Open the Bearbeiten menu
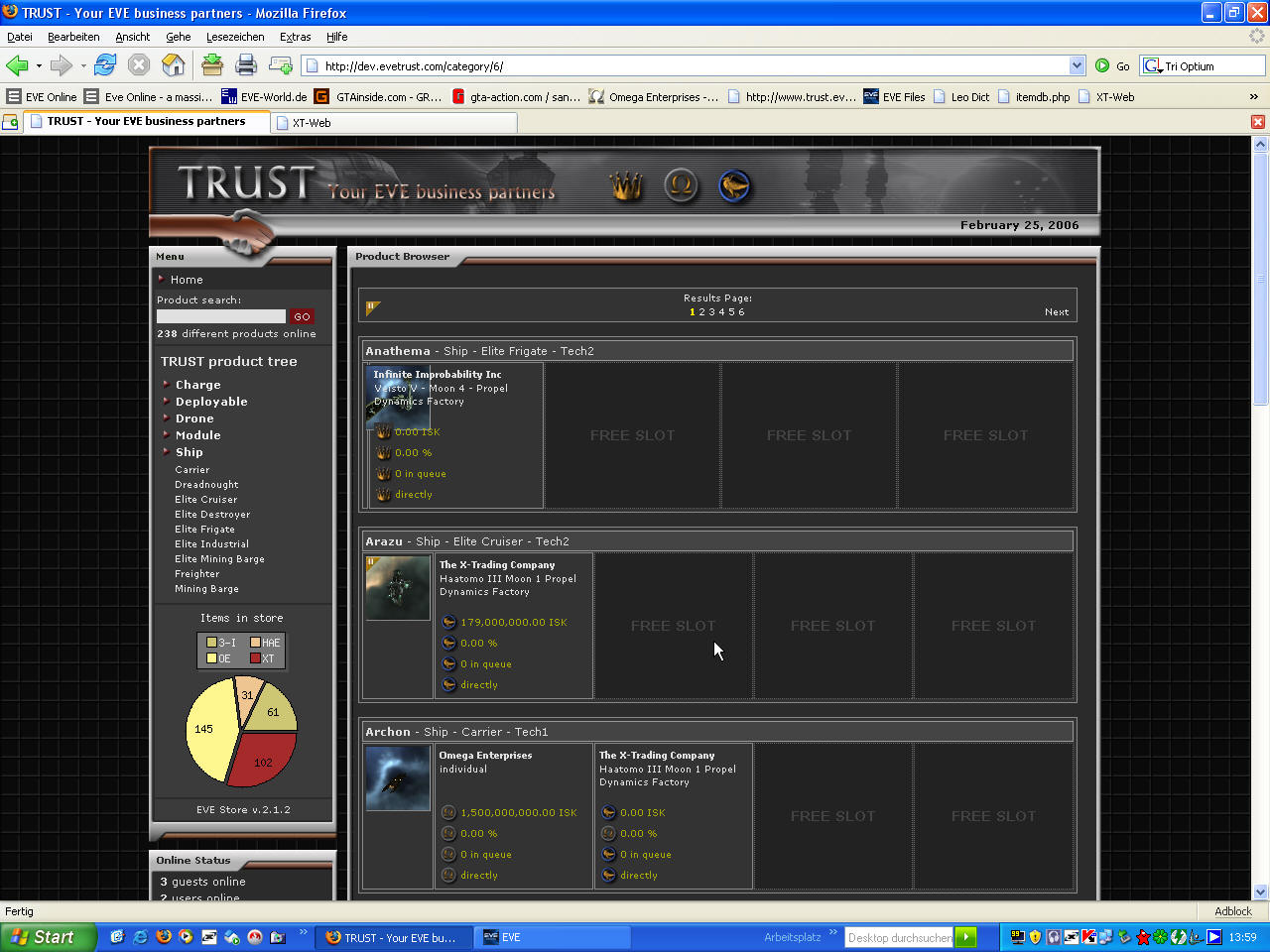The width and height of the screenshot is (1270, 952). coord(73,37)
